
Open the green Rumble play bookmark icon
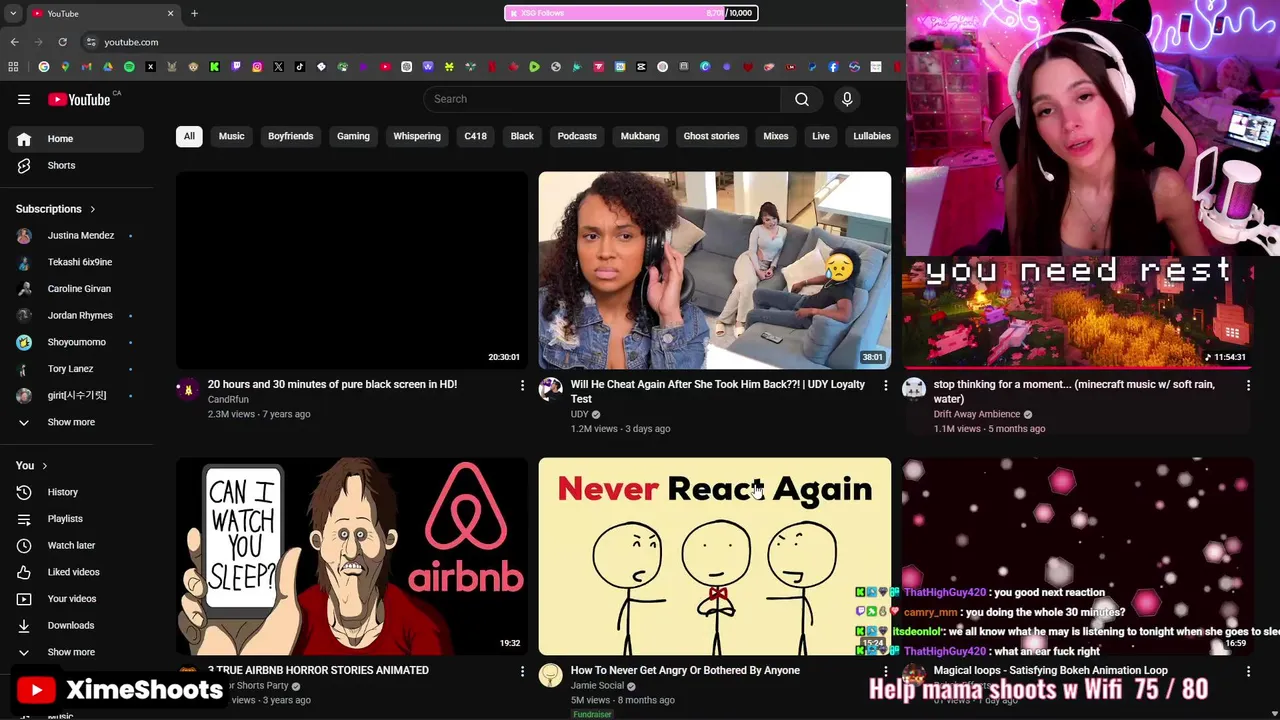tap(534, 67)
